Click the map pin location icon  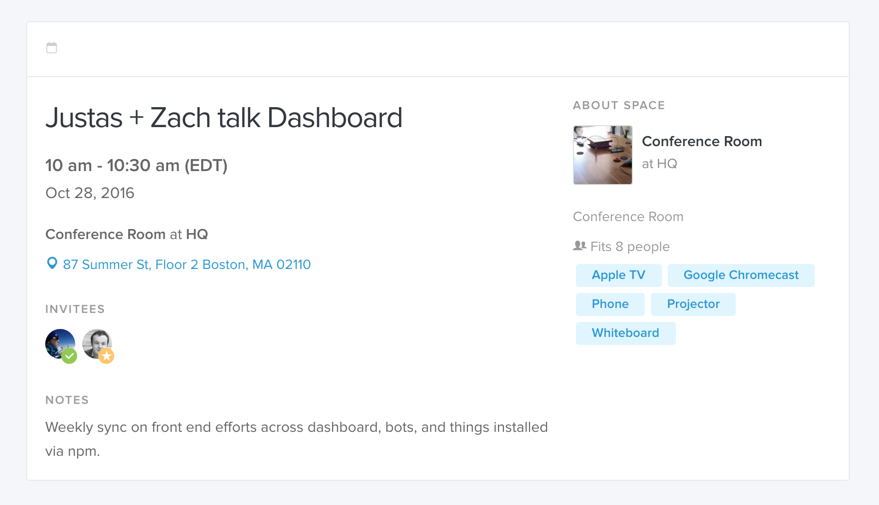point(52,263)
